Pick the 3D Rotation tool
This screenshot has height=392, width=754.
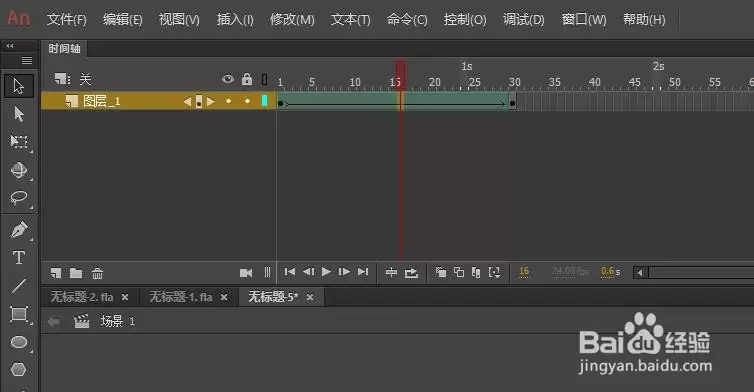(x=19, y=170)
